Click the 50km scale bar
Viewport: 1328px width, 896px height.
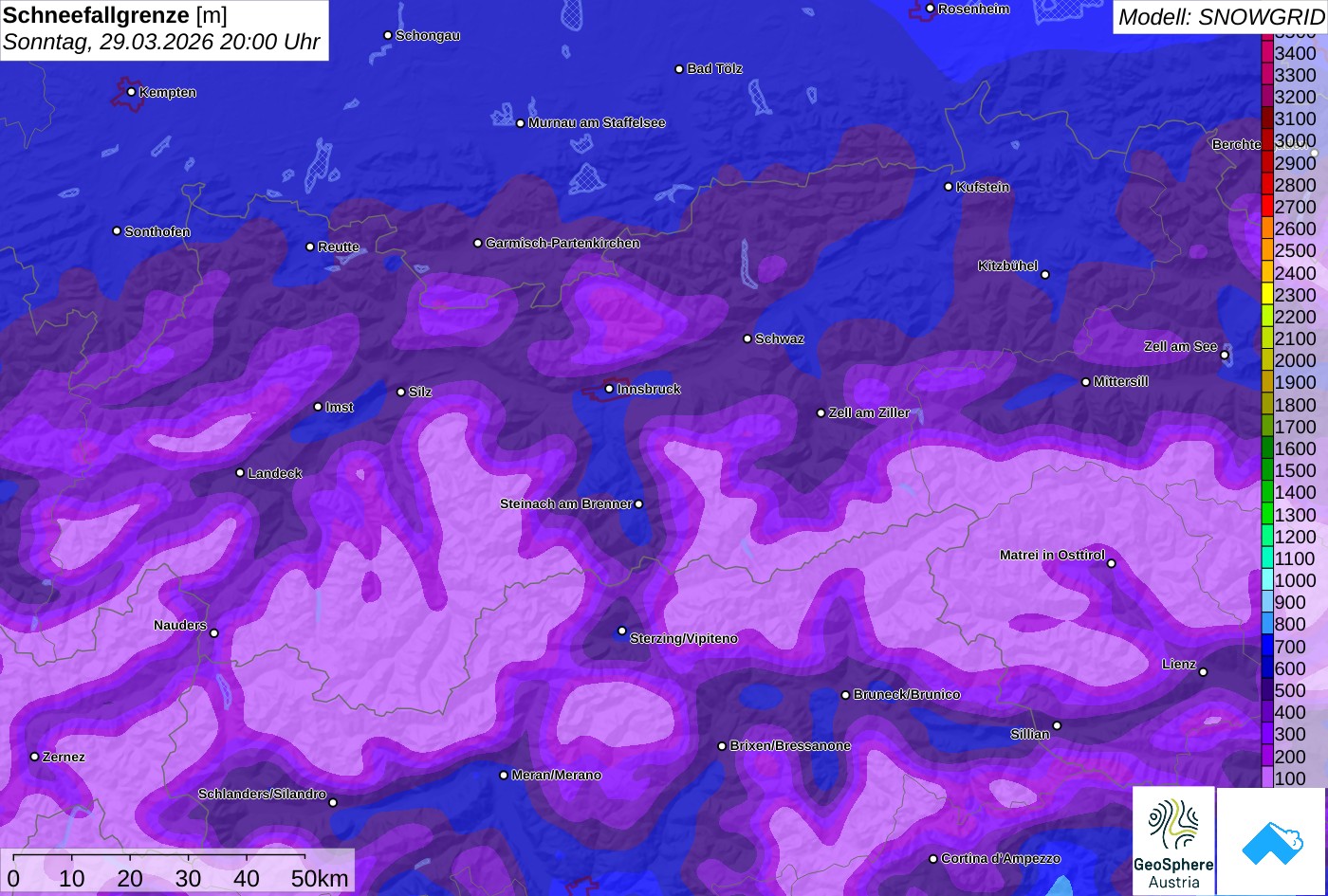(177, 869)
